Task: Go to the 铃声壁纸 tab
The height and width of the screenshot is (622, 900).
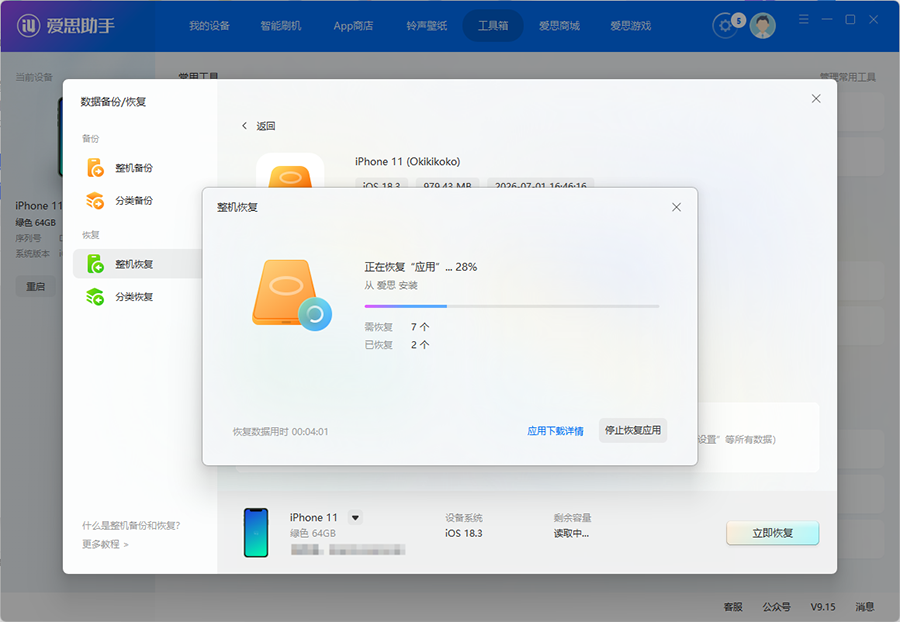Action: 426,26
